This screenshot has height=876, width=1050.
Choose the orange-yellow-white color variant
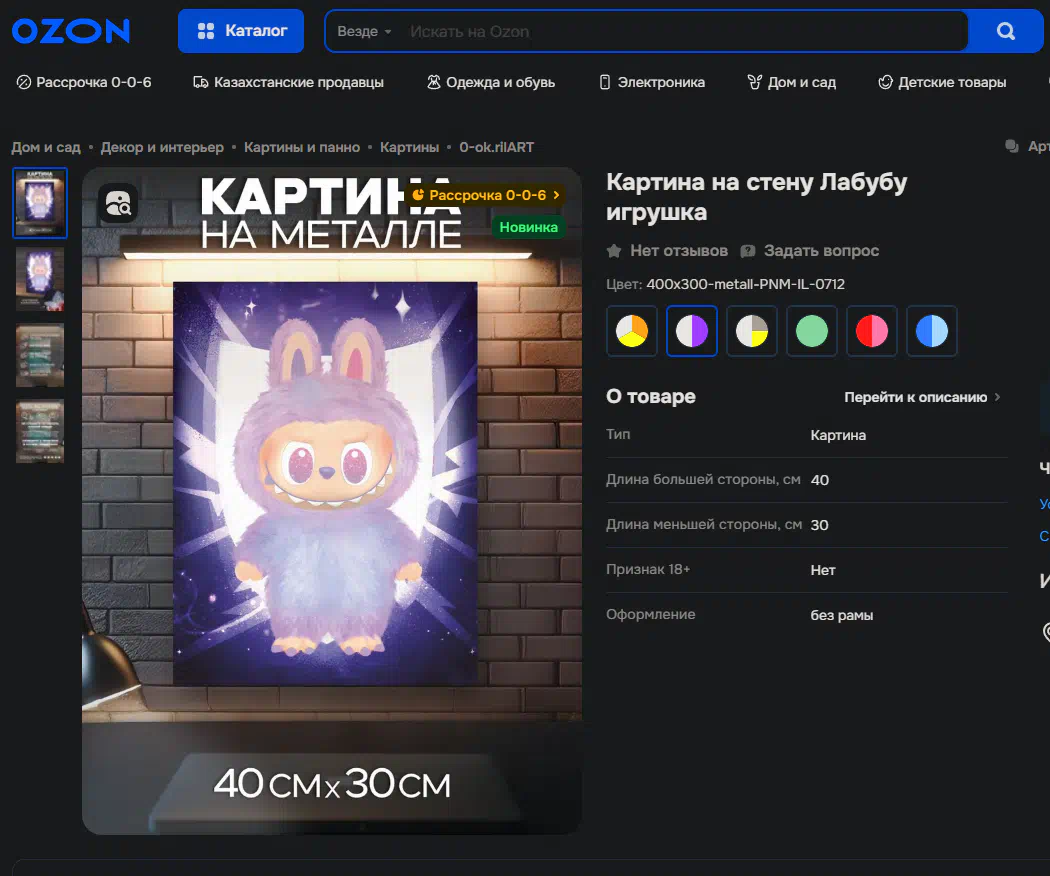631,331
